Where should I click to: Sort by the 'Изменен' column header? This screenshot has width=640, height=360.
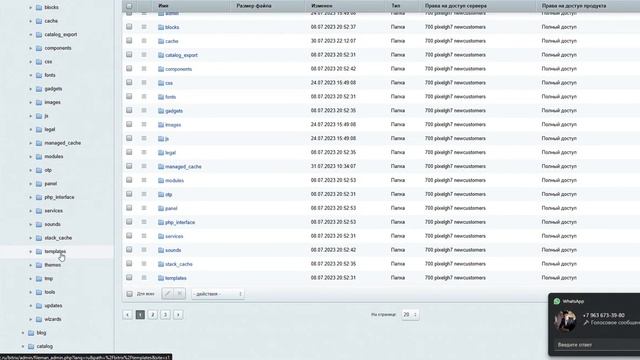(322, 6)
